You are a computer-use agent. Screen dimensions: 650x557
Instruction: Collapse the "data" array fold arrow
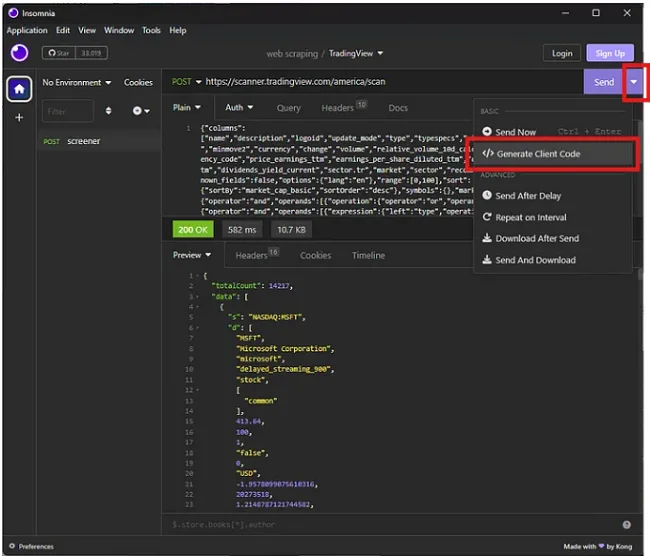coord(197,297)
